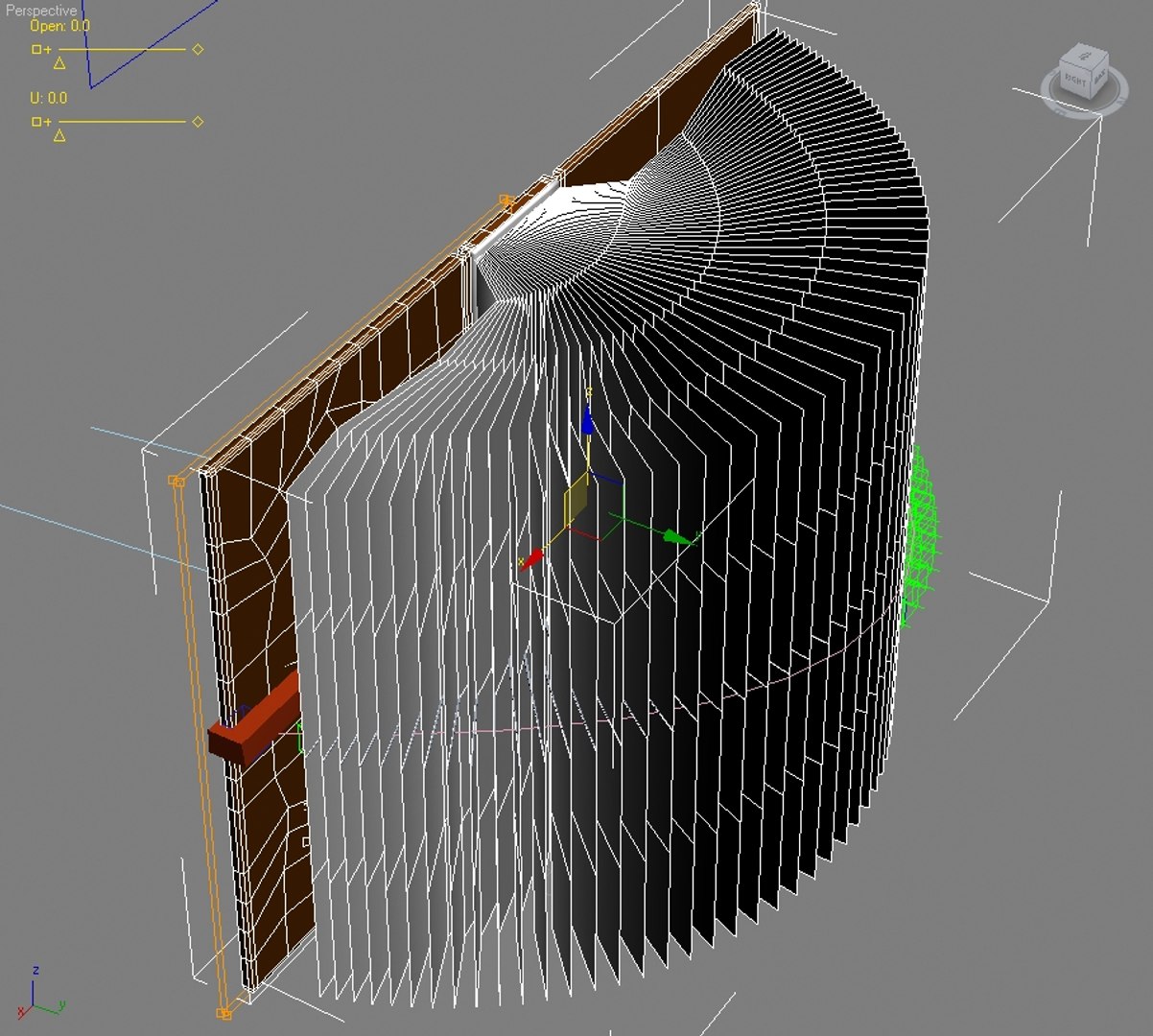Click the U slider's square move handle
1153x1036 pixels.
36,122
